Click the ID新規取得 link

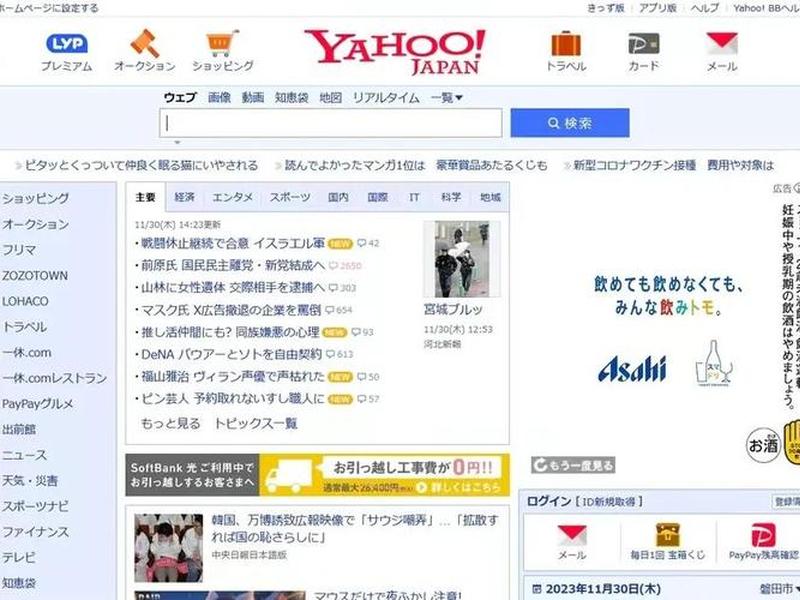pos(609,502)
